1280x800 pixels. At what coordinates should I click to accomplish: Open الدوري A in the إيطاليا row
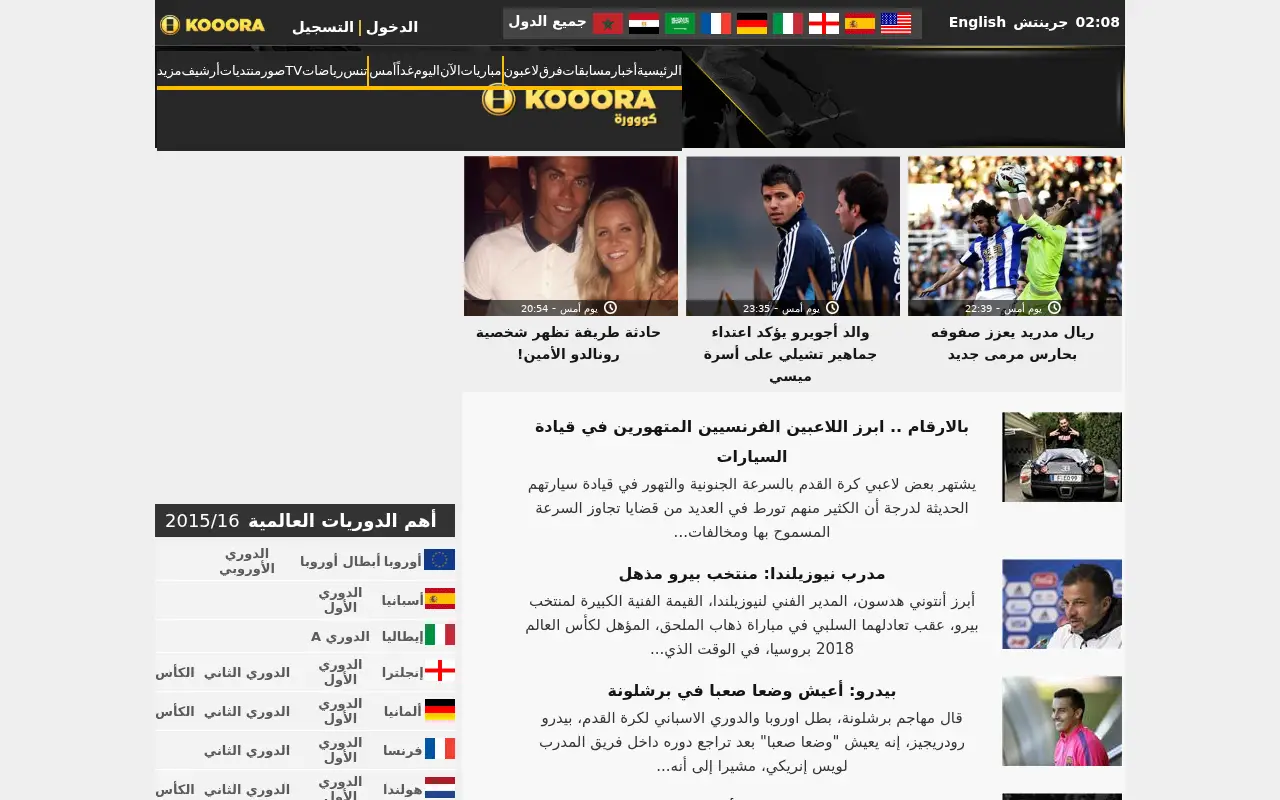click(x=340, y=636)
